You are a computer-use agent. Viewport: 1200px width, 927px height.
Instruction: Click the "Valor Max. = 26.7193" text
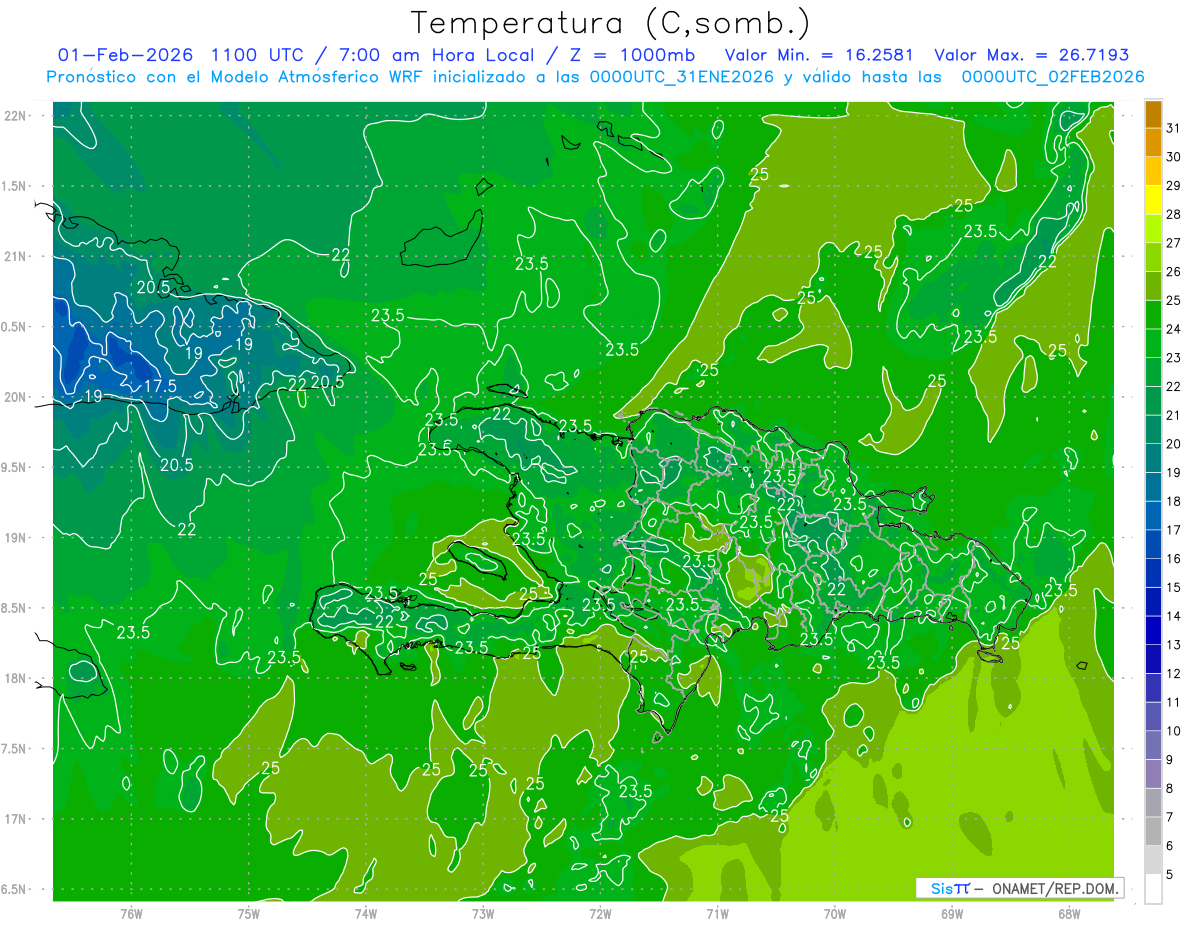click(x=1032, y=55)
